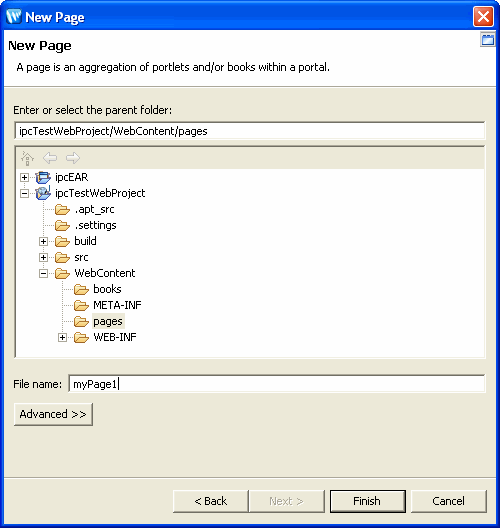This screenshot has height=528, width=500.
Task: Click the ipcTestWebProject web project icon
Action: pyautogui.click(x=43, y=193)
